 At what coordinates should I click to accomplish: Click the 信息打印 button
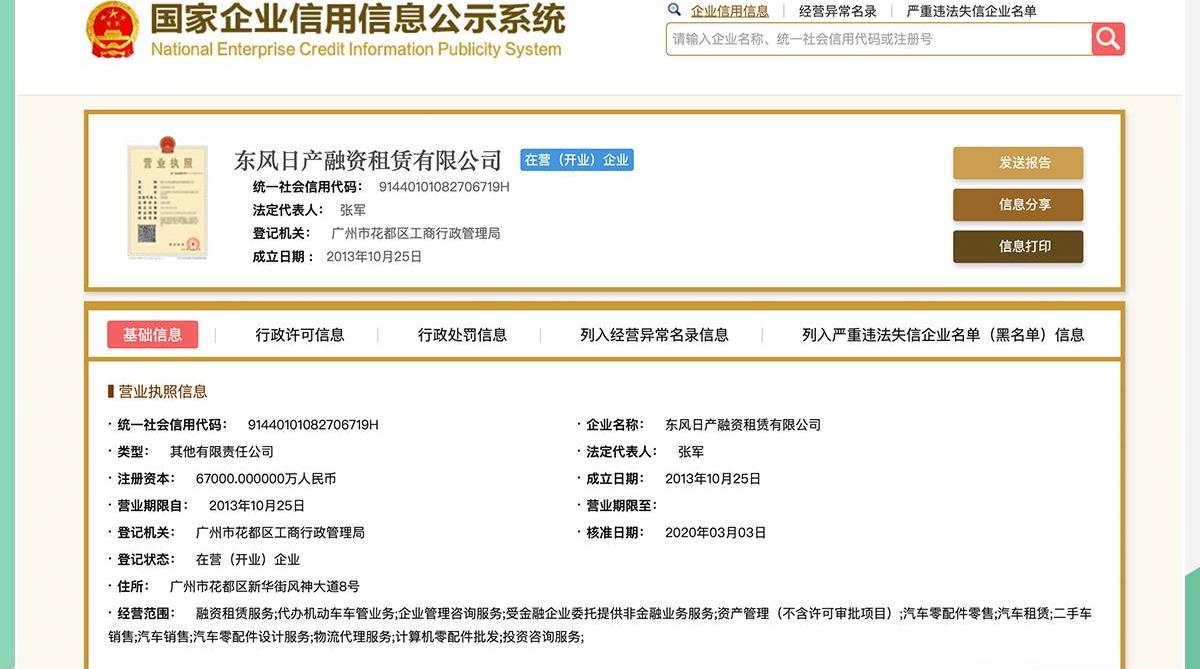[x=1018, y=247]
